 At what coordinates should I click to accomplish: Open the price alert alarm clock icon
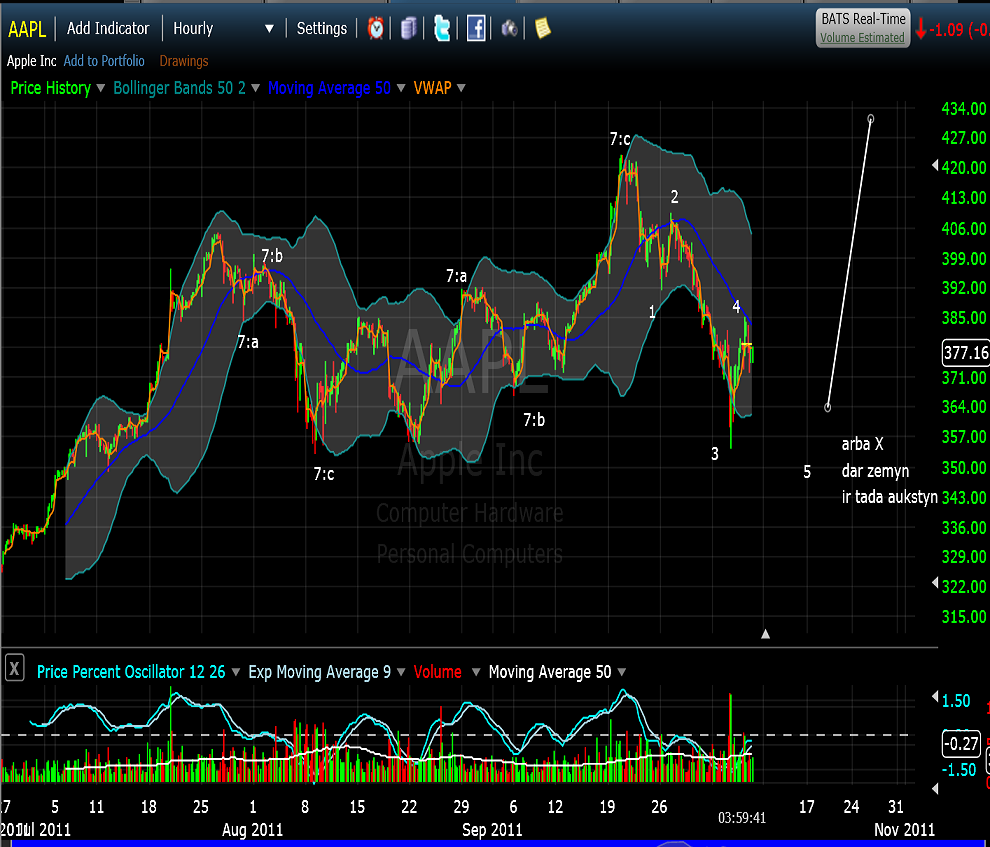[x=376, y=28]
